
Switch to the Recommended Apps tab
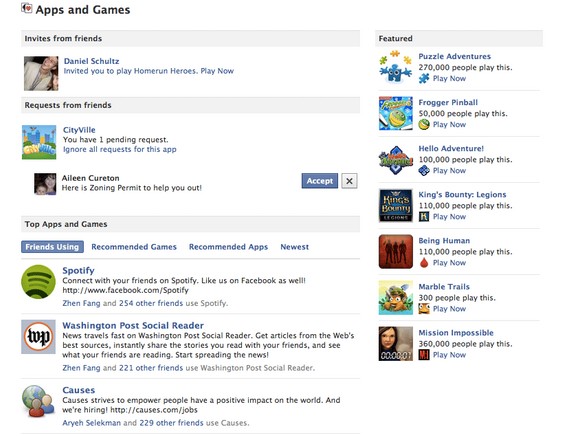(x=228, y=247)
